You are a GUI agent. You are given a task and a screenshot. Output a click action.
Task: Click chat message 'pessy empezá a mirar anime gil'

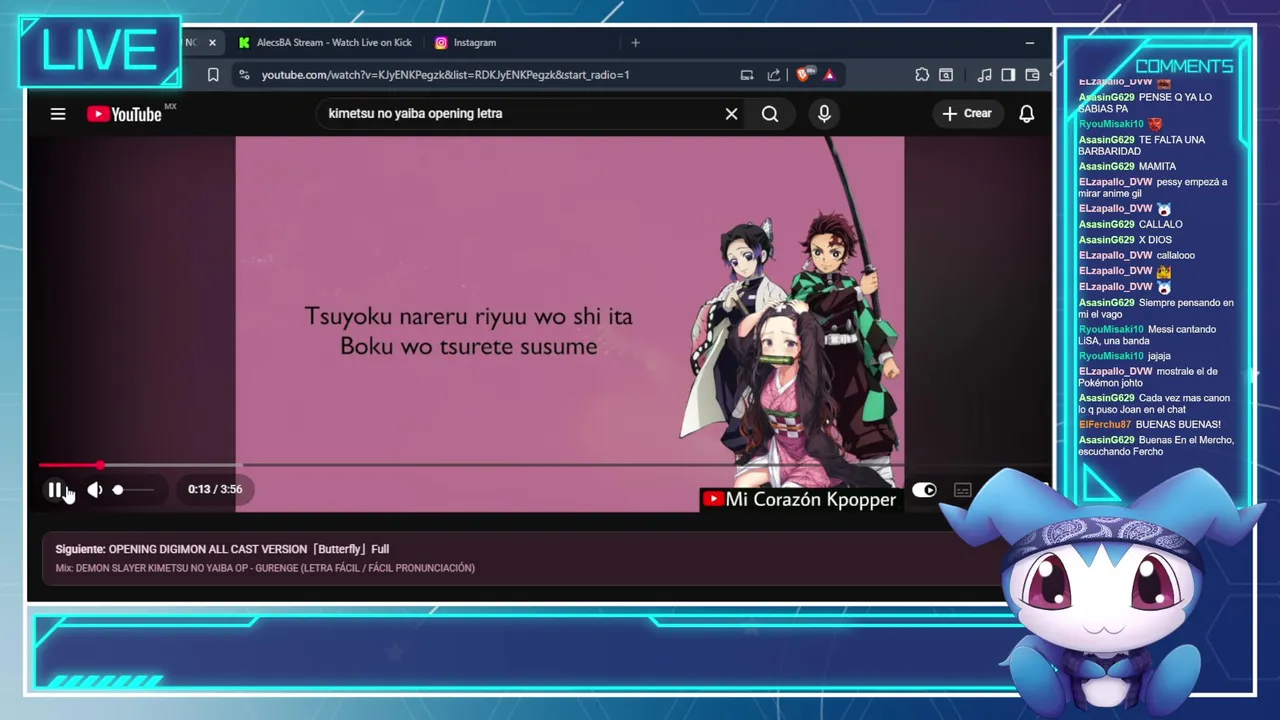1153,188
